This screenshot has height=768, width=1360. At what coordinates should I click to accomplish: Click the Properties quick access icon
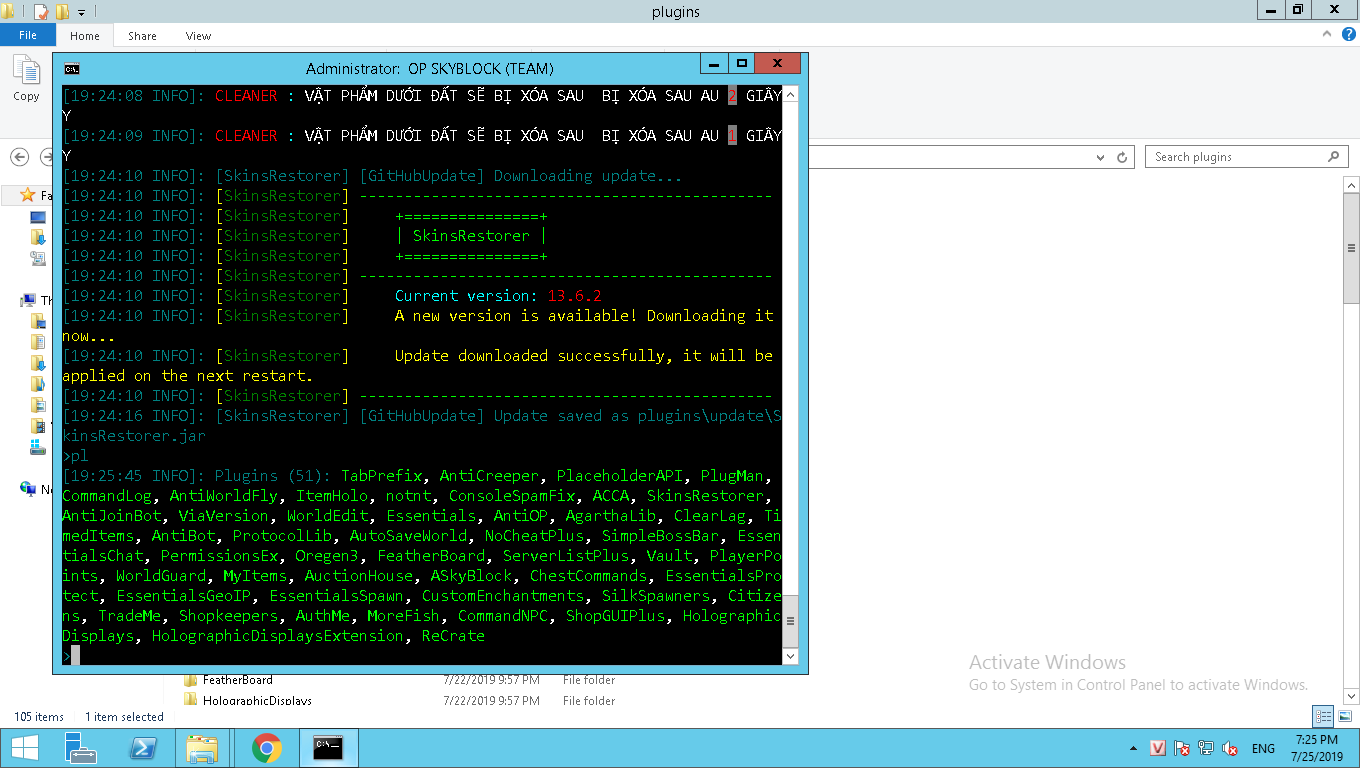click(x=41, y=12)
